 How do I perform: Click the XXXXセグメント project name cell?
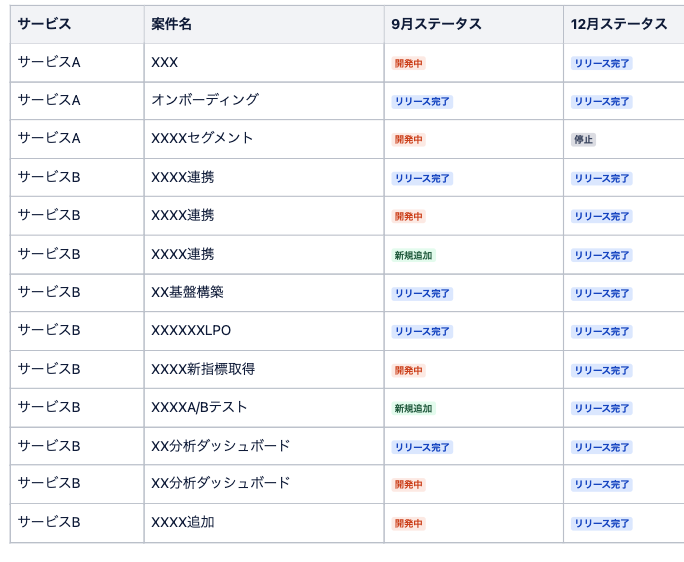(264, 139)
